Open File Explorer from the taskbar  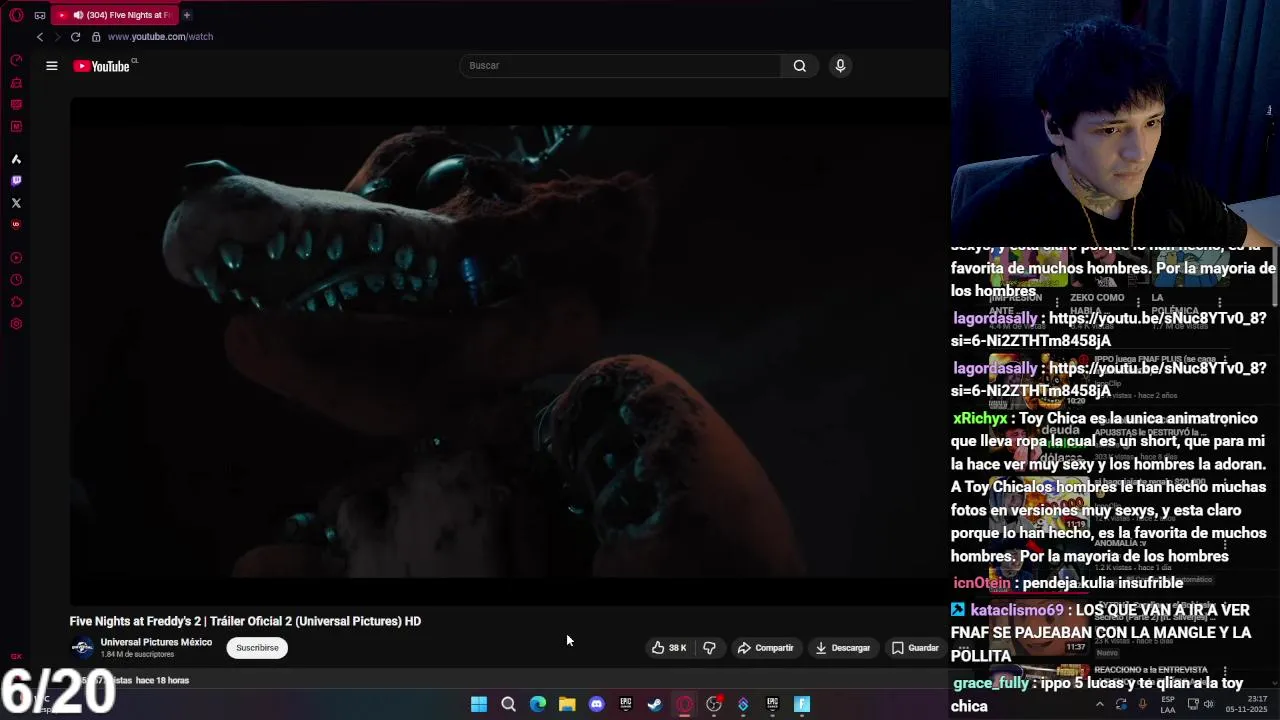(x=567, y=704)
